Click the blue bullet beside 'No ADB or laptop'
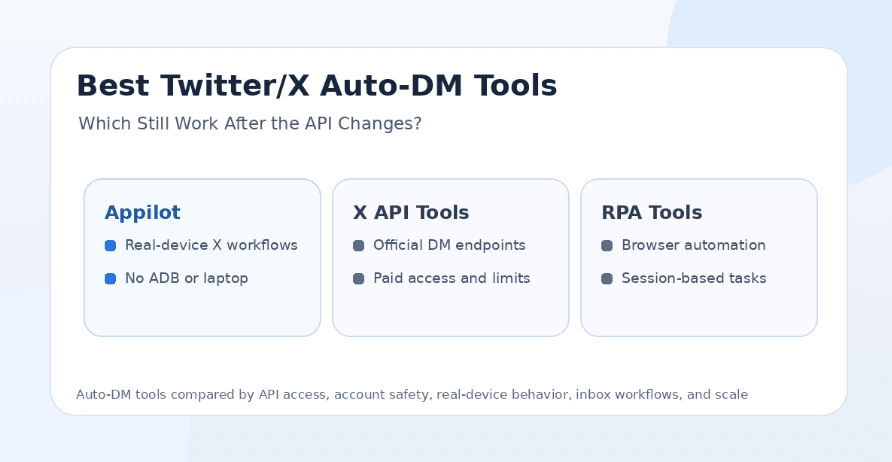892x462 pixels. [110, 279]
